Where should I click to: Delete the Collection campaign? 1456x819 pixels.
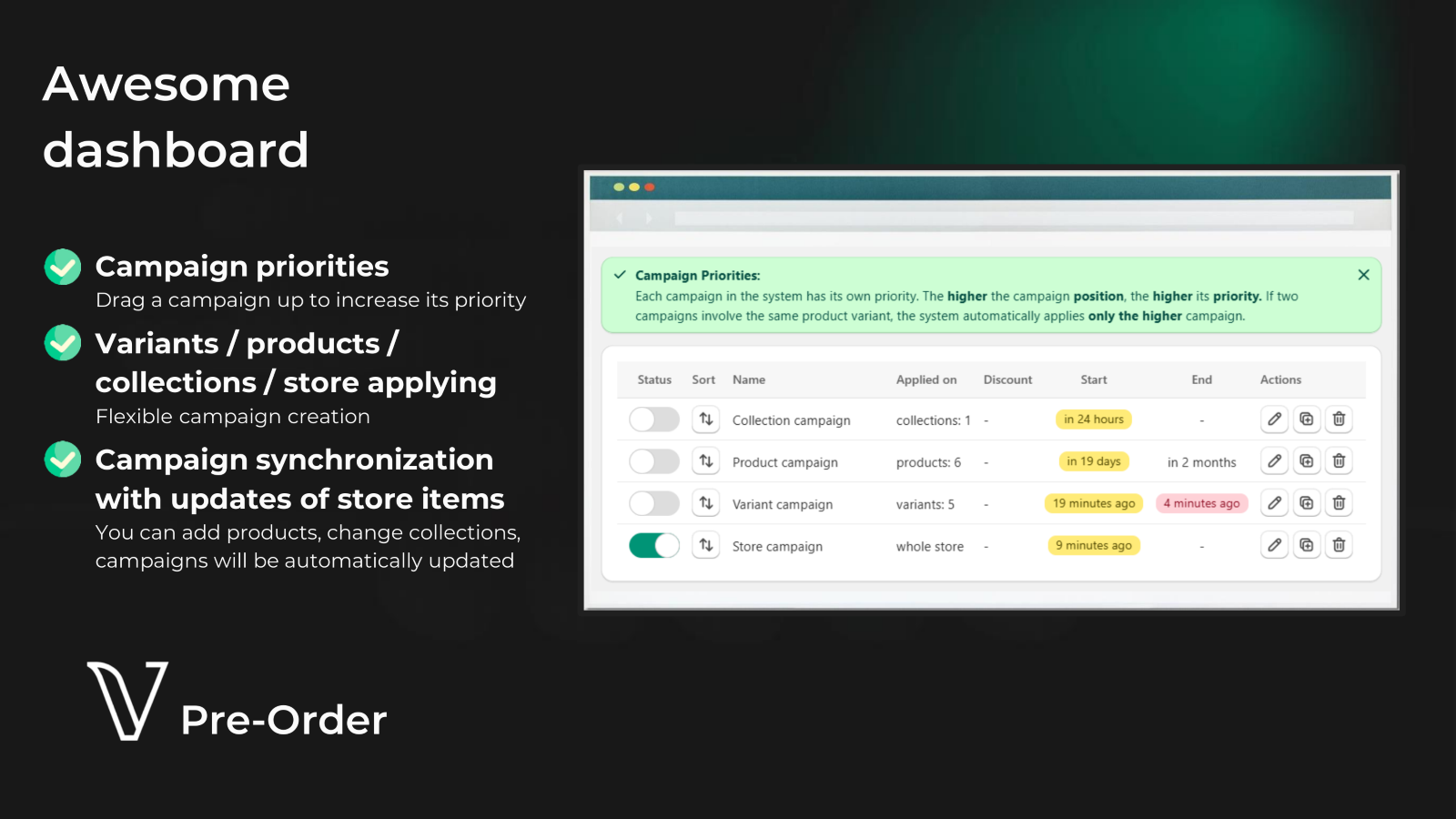click(1339, 420)
